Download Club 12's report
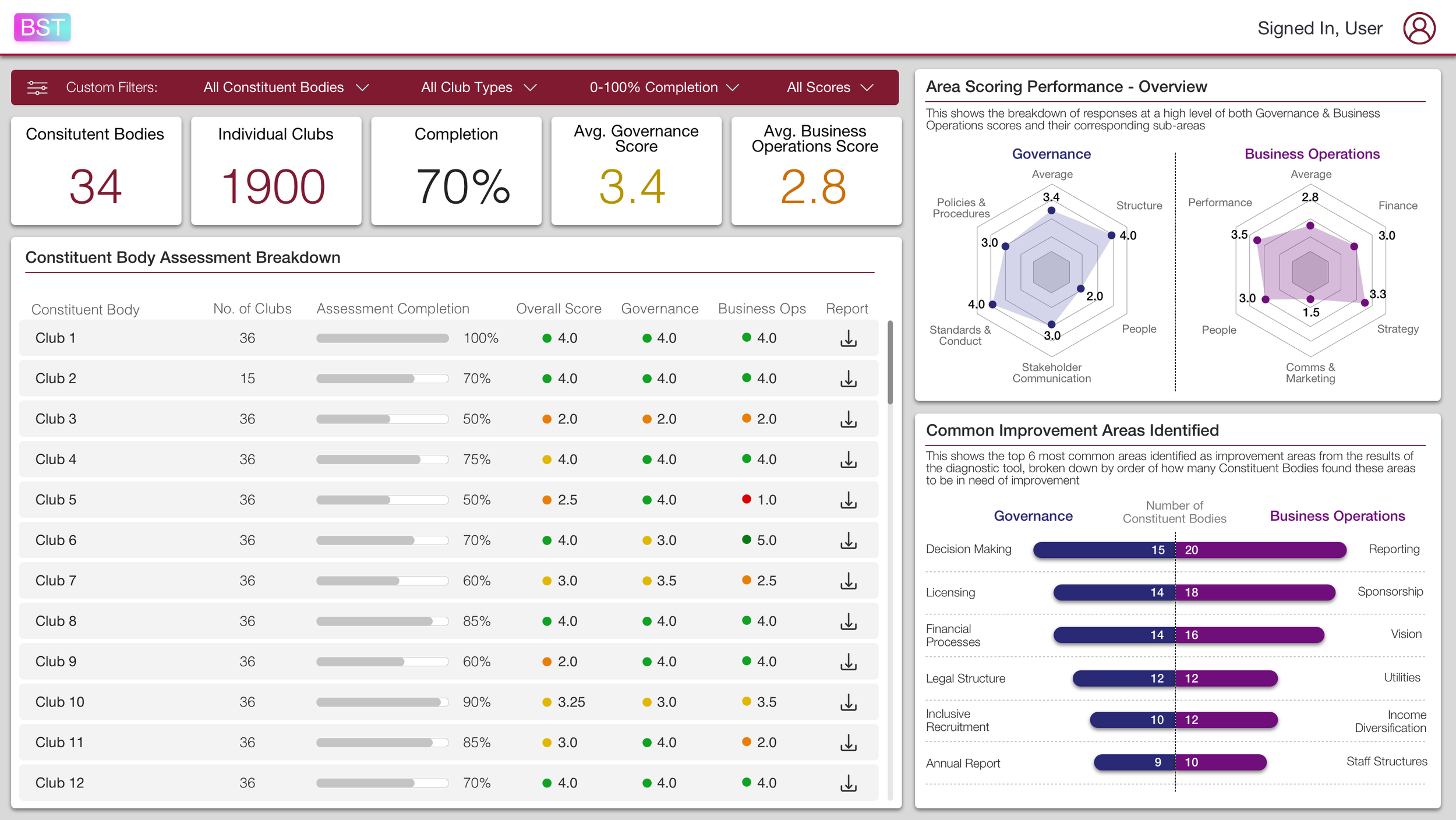Viewport: 1456px width, 820px height. 849,783
